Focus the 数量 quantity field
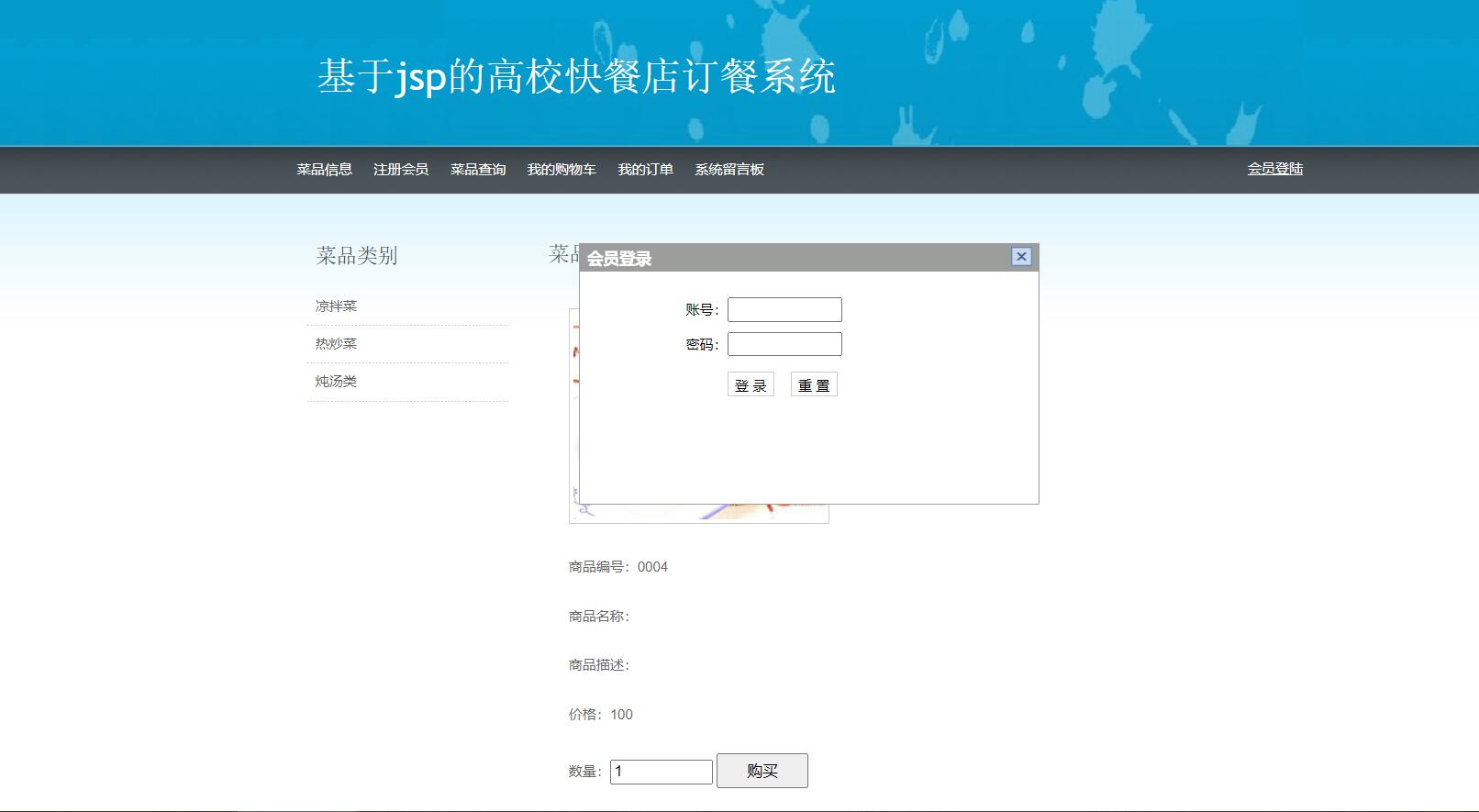The height and width of the screenshot is (812, 1479). [662, 772]
